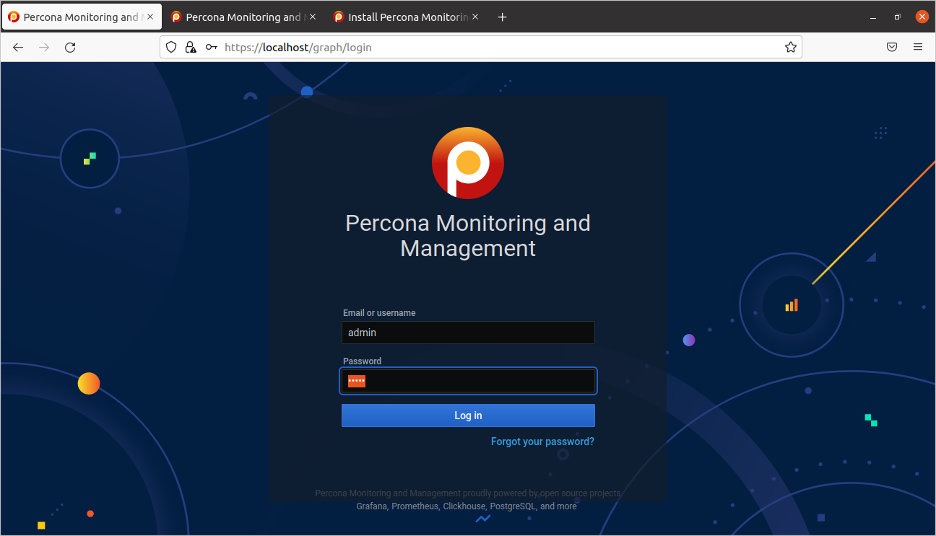The height and width of the screenshot is (536, 936).
Task: Reload the current login page
Action: 70,47
